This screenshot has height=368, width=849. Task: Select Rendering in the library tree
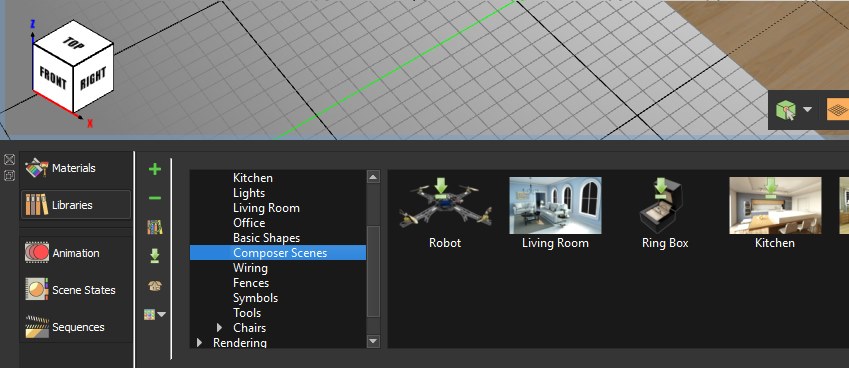tap(240, 343)
